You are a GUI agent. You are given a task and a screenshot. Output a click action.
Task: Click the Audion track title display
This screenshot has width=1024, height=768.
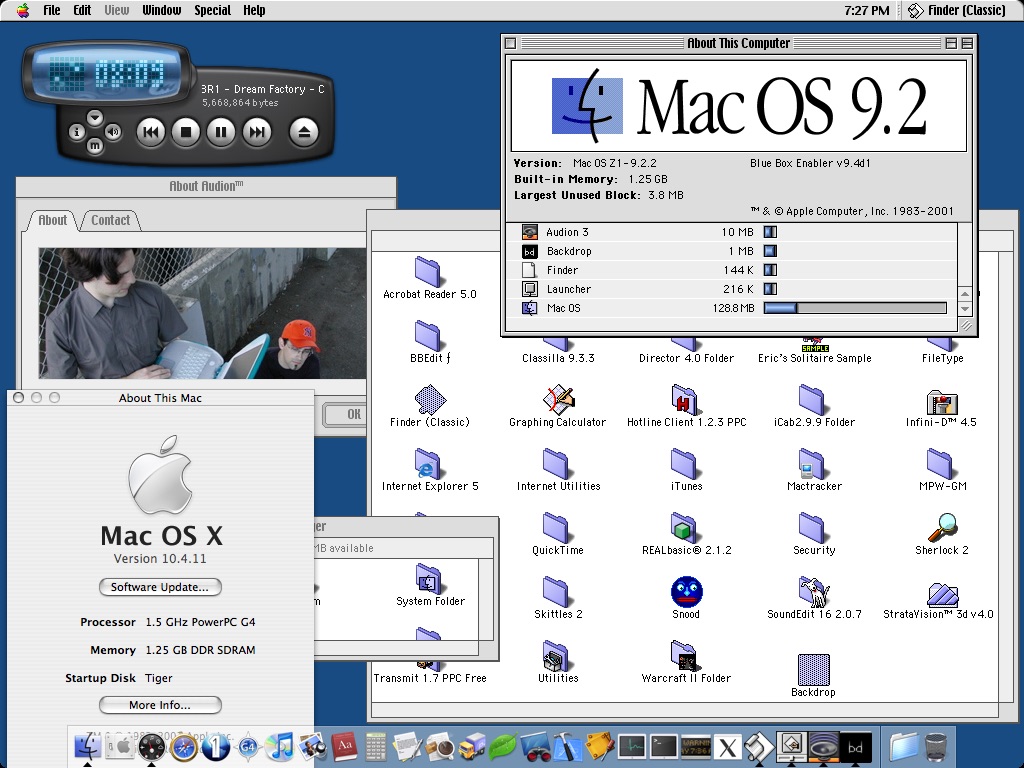point(263,89)
